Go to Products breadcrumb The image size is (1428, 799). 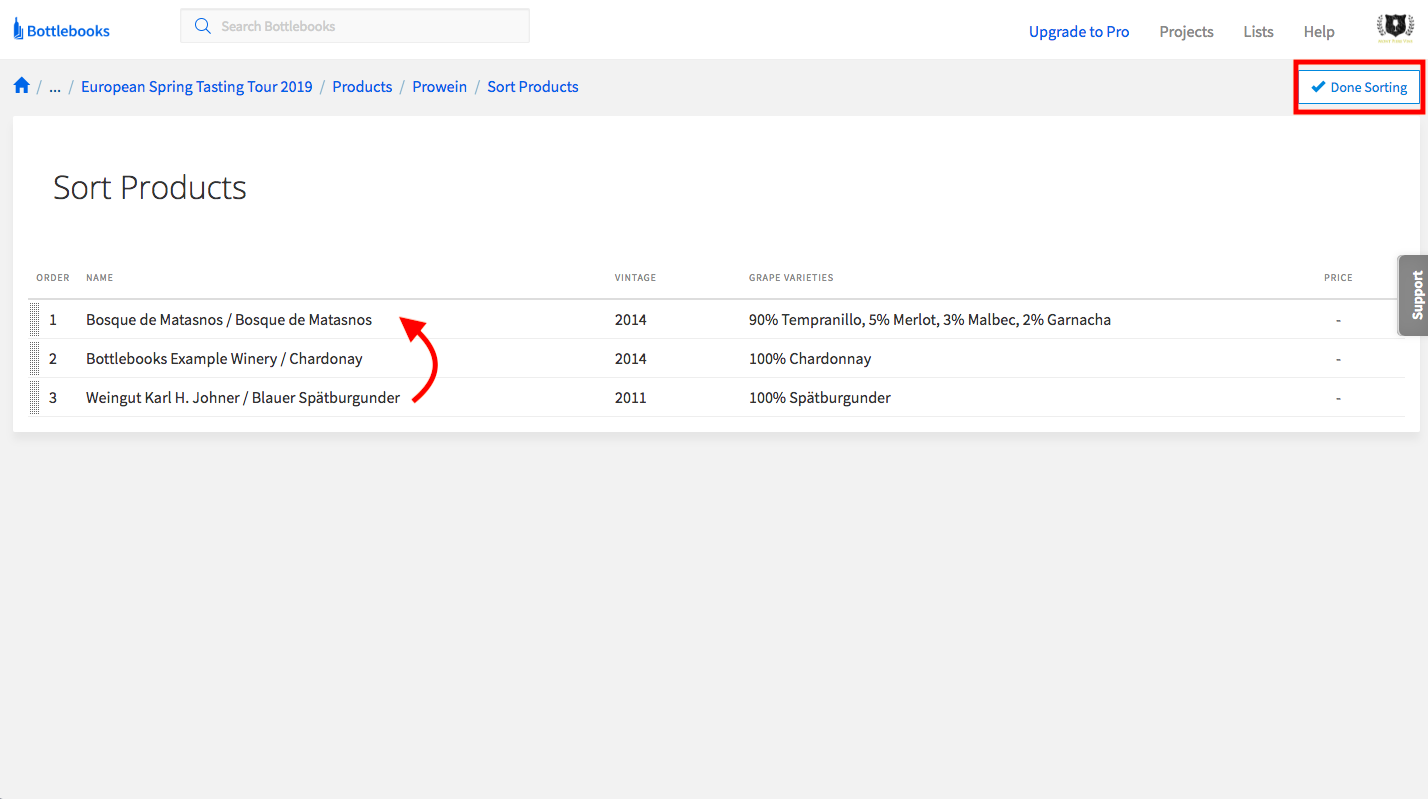pyautogui.click(x=362, y=87)
